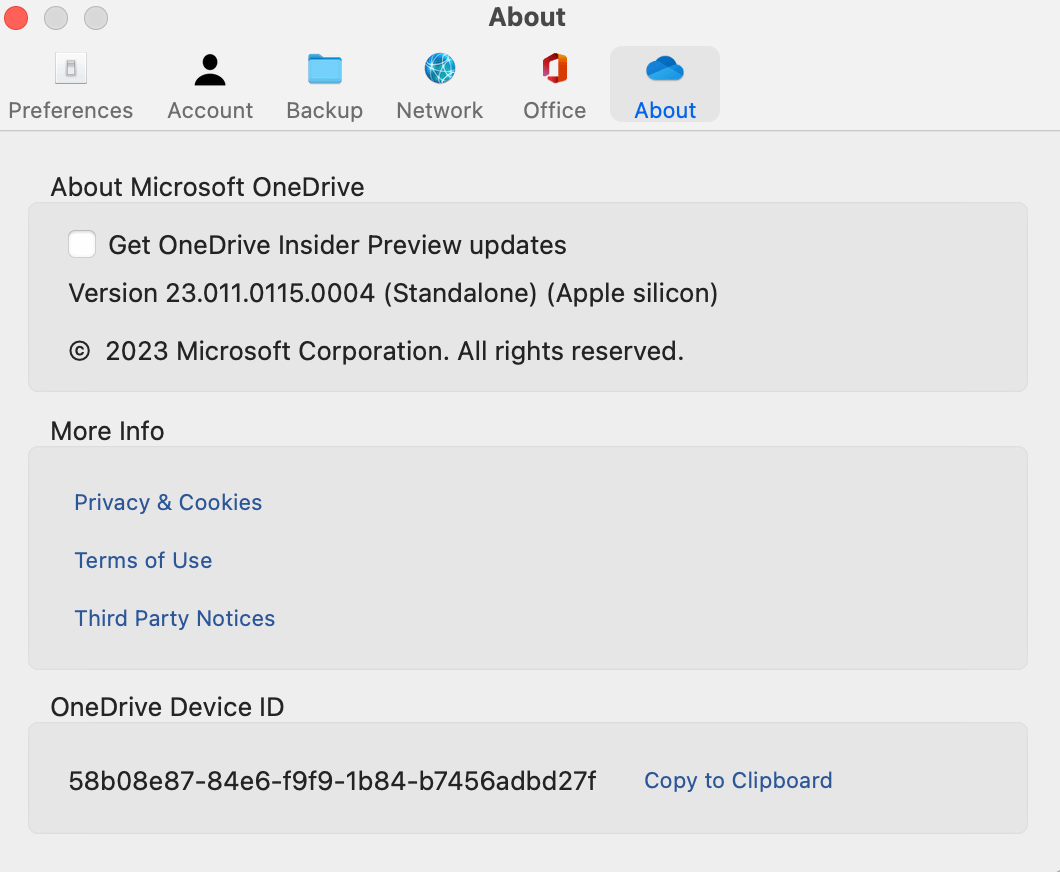1060x872 pixels.
Task: Select the About tab label
Action: [x=665, y=110]
